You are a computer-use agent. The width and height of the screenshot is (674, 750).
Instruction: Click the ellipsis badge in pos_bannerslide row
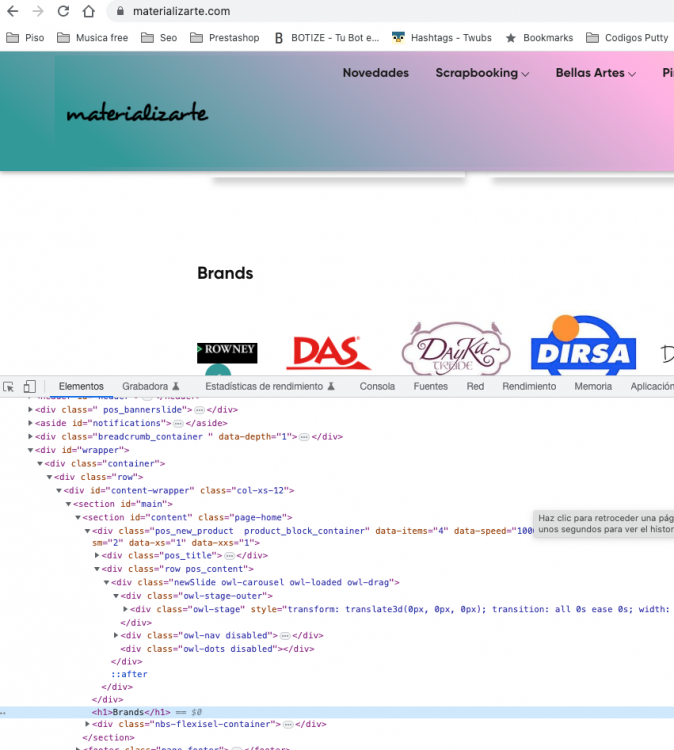199,410
